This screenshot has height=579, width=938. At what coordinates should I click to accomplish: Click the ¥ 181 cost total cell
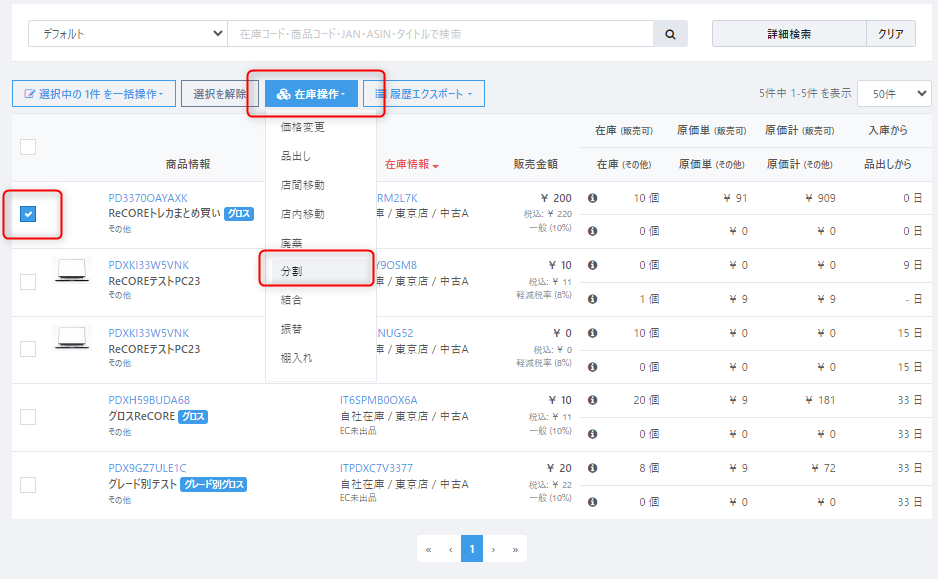coord(820,400)
